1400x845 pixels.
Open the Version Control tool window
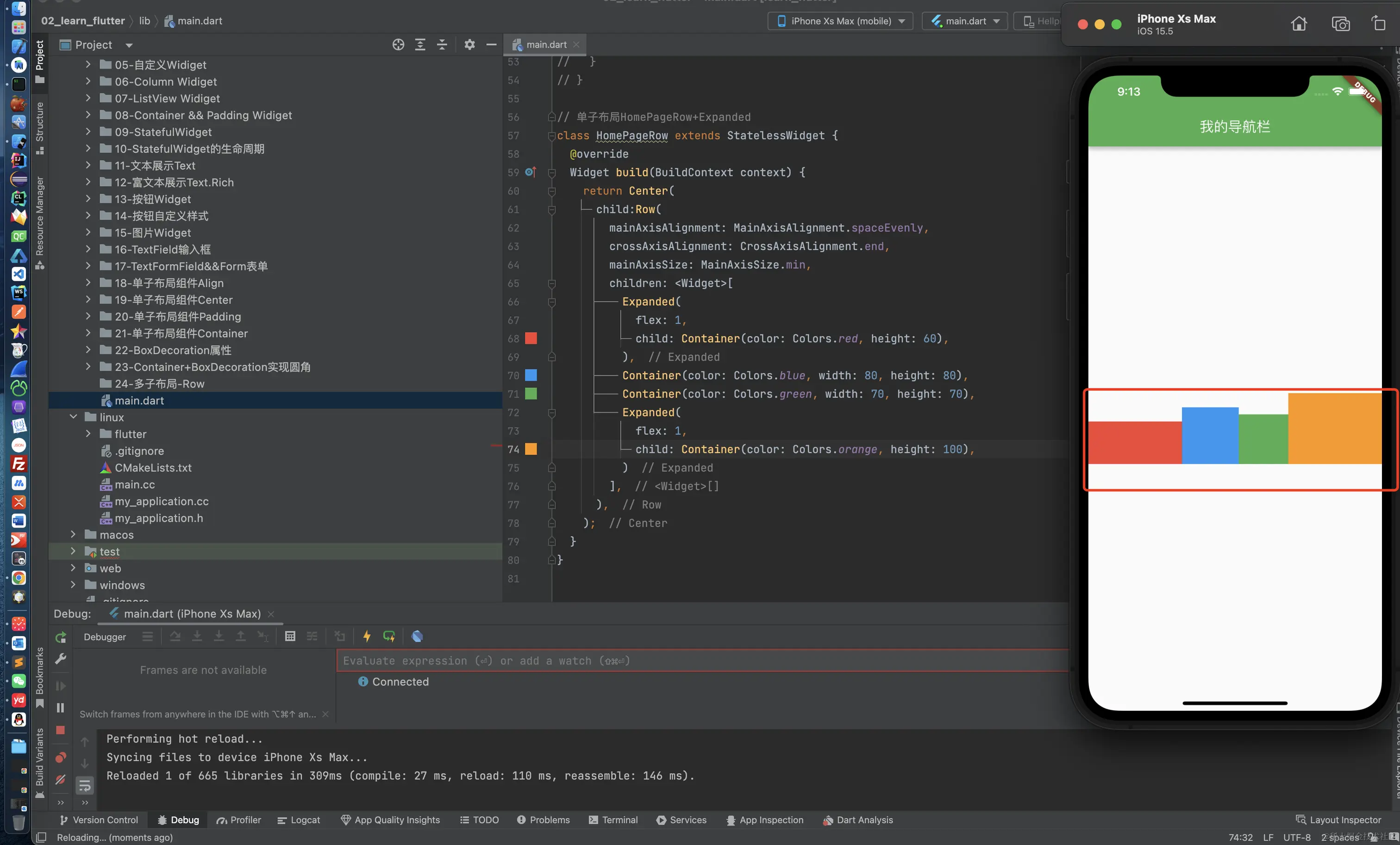[100, 820]
